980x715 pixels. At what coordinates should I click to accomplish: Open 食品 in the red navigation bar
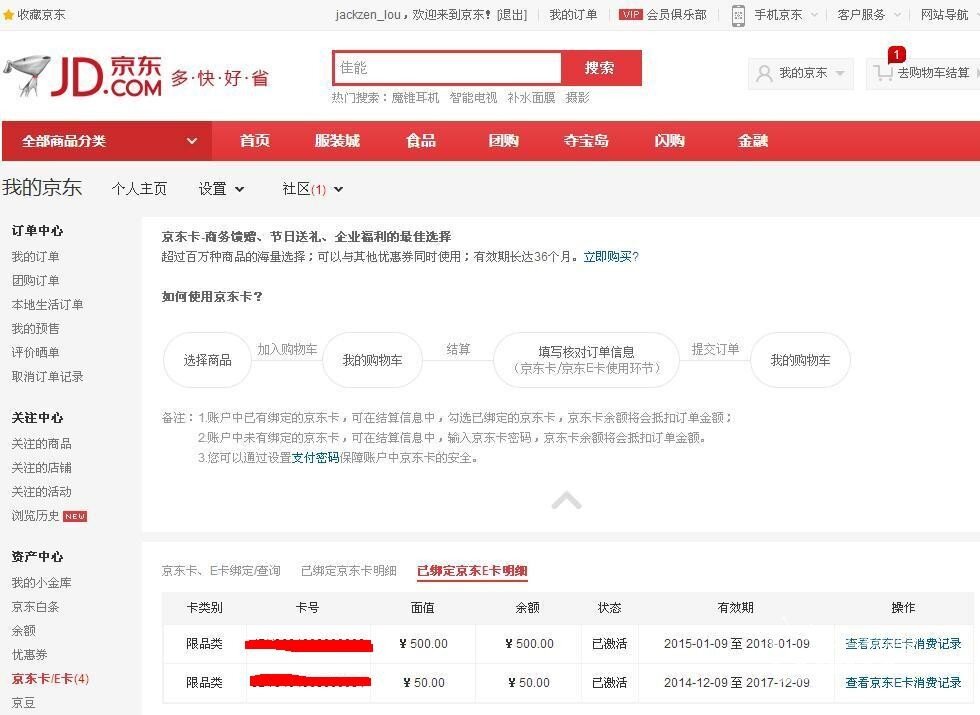[x=421, y=141]
